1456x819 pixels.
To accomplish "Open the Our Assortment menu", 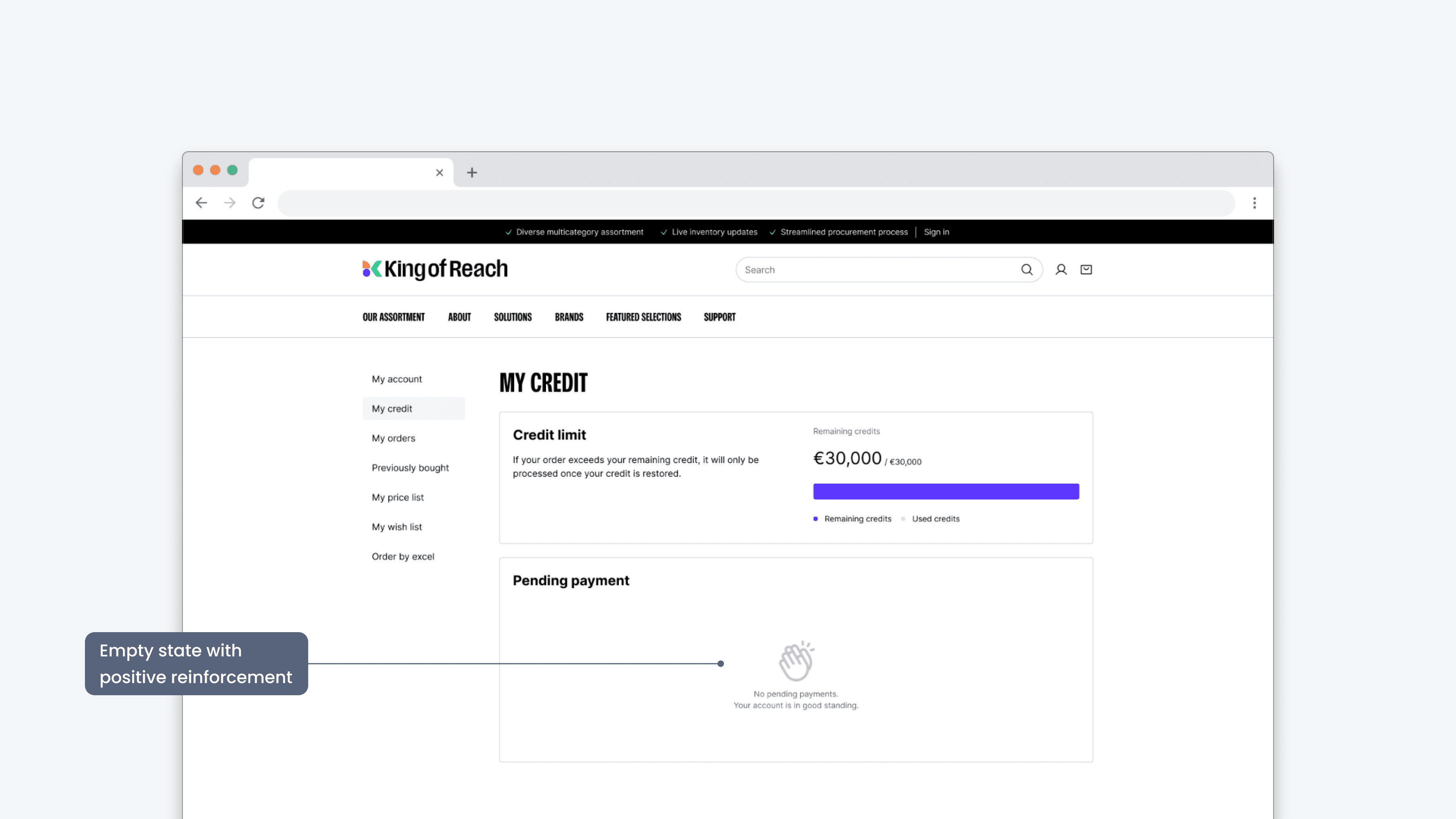I will click(x=394, y=317).
